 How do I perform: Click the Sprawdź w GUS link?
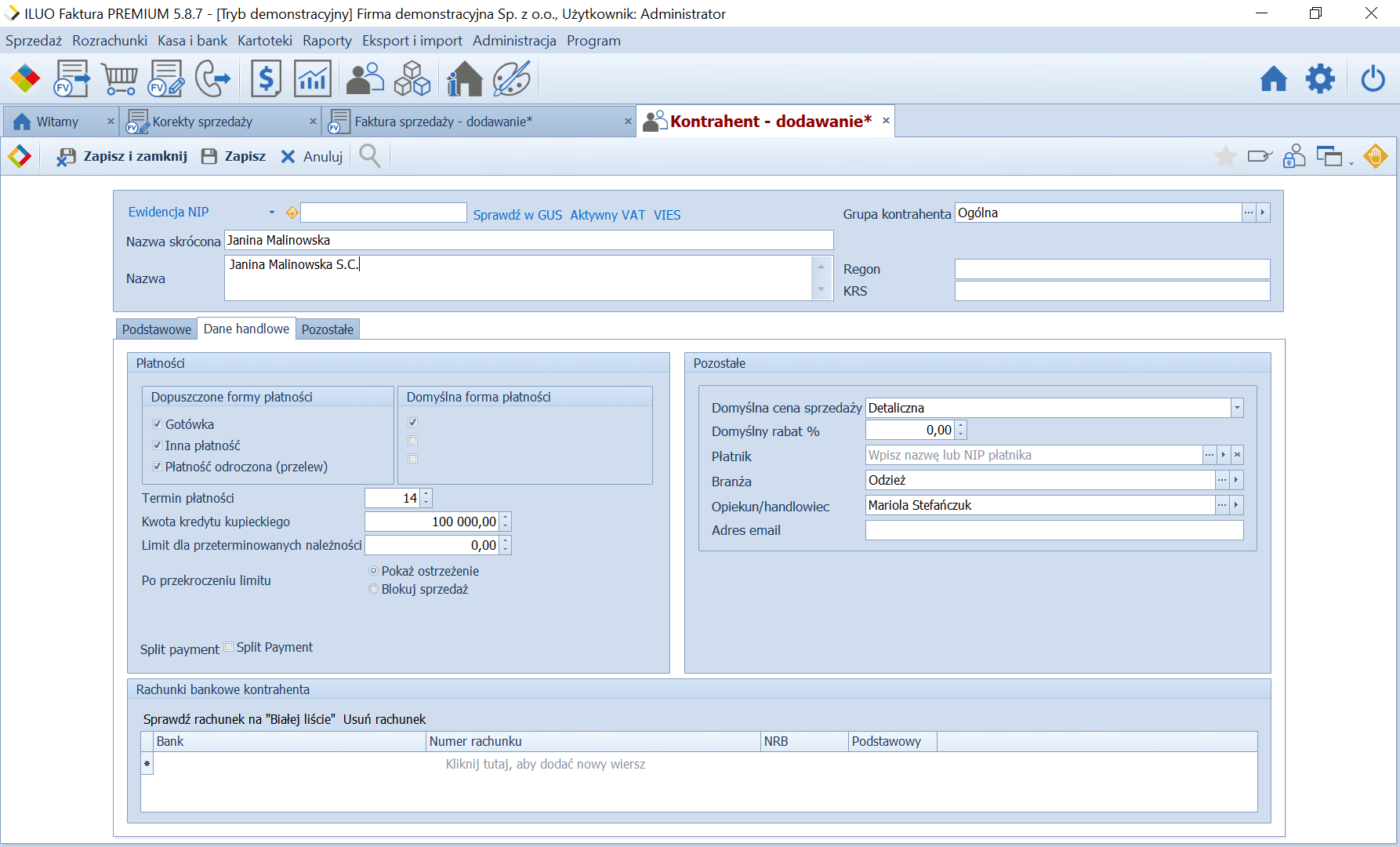517,215
